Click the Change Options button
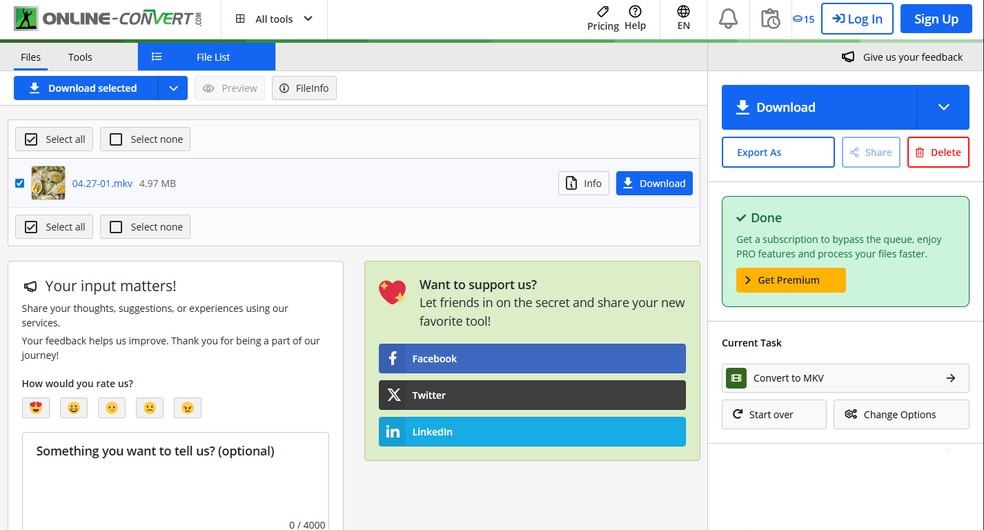 901,415
